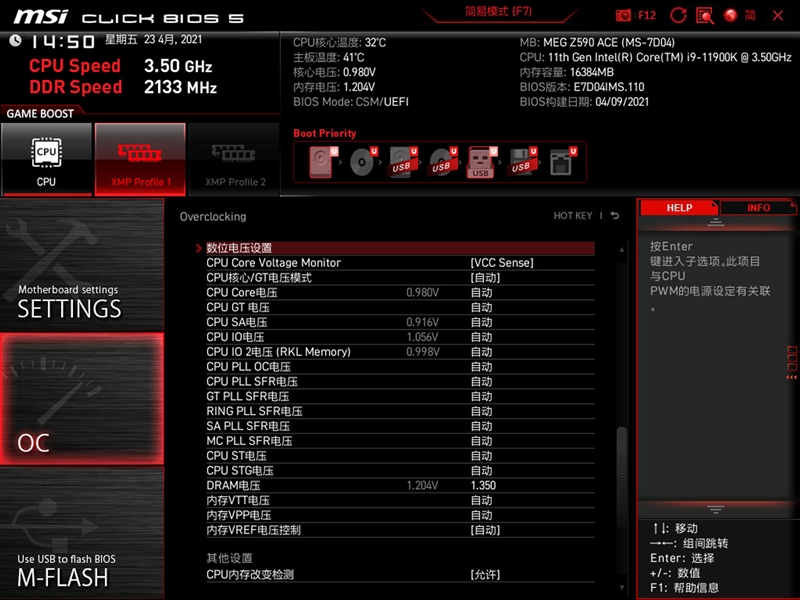800x600 pixels.
Task: Select the optical disc drive boot icon
Action: pyautogui.click(x=360, y=160)
